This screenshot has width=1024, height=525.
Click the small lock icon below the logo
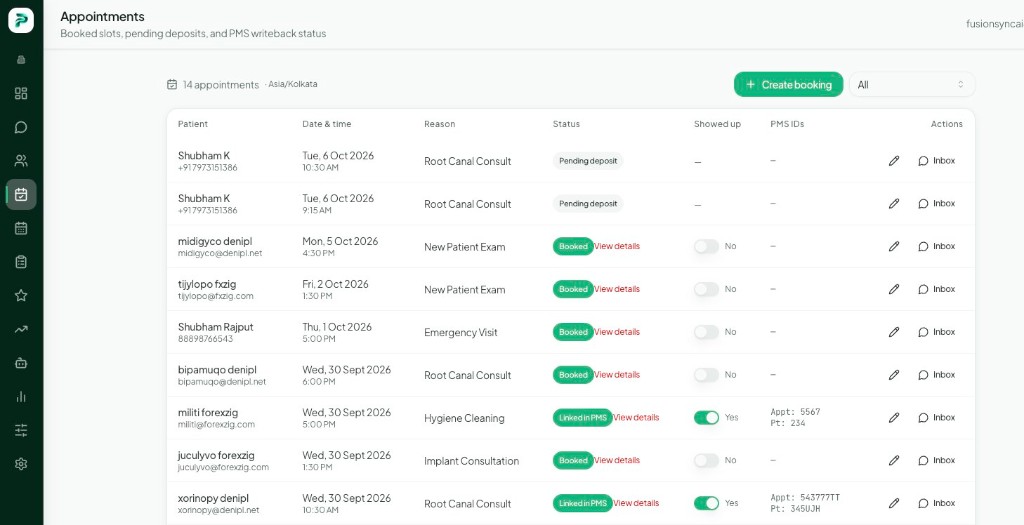tap(21, 60)
